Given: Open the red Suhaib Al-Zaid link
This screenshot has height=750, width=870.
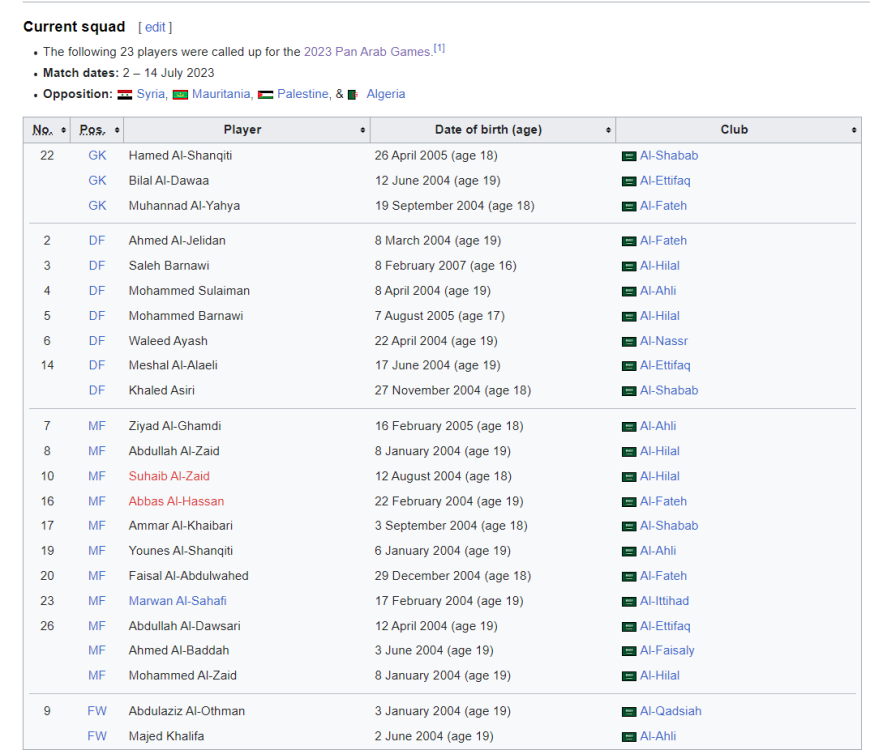Looking at the screenshot, I should (169, 476).
